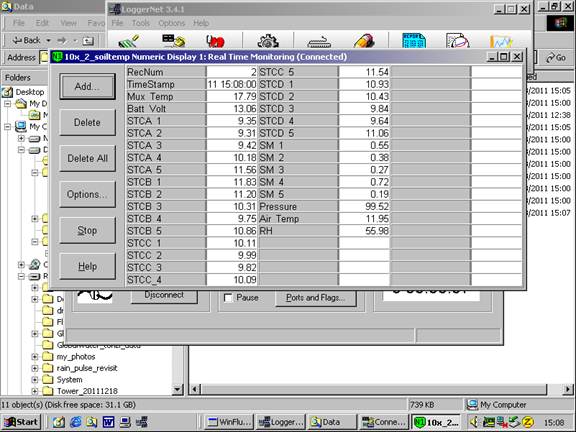Viewport: 576px width, 432px height.
Task: Click the Help button in Numeric Display
Action: [x=87, y=266]
